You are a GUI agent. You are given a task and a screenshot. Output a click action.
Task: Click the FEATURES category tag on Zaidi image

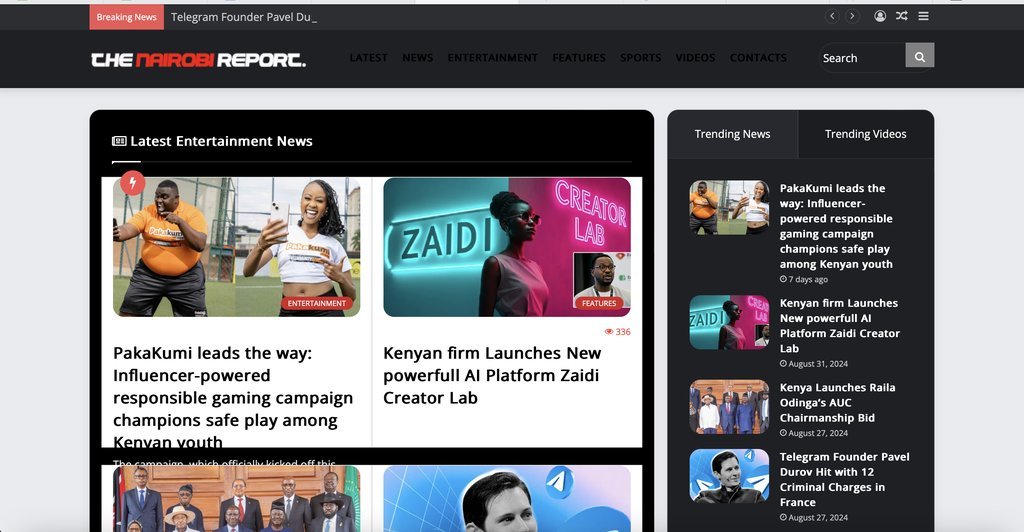(x=599, y=304)
